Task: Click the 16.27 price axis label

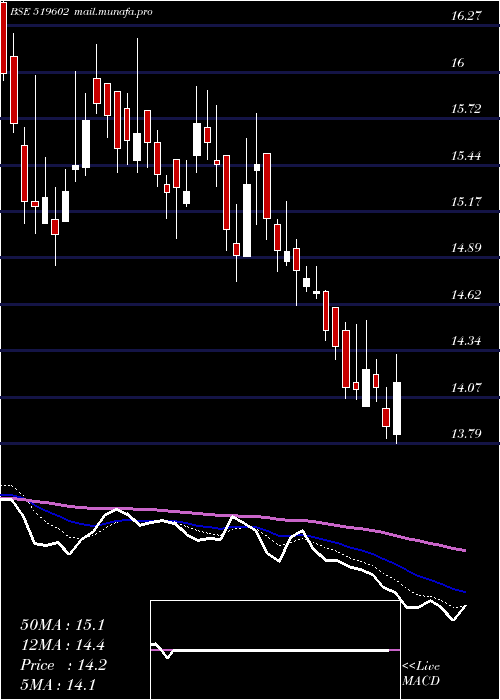Action: [466, 16]
